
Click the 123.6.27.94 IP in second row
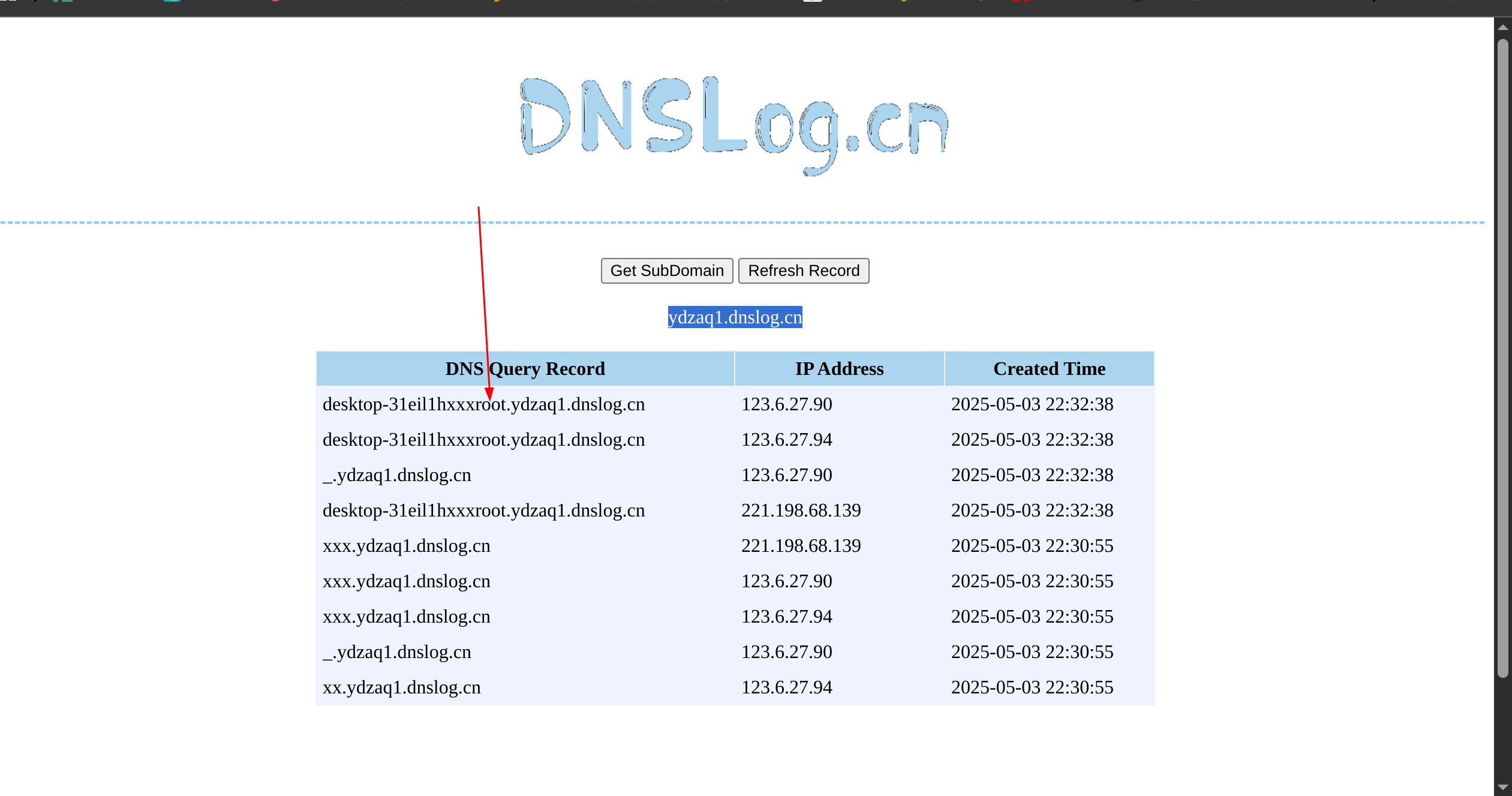tap(786, 440)
